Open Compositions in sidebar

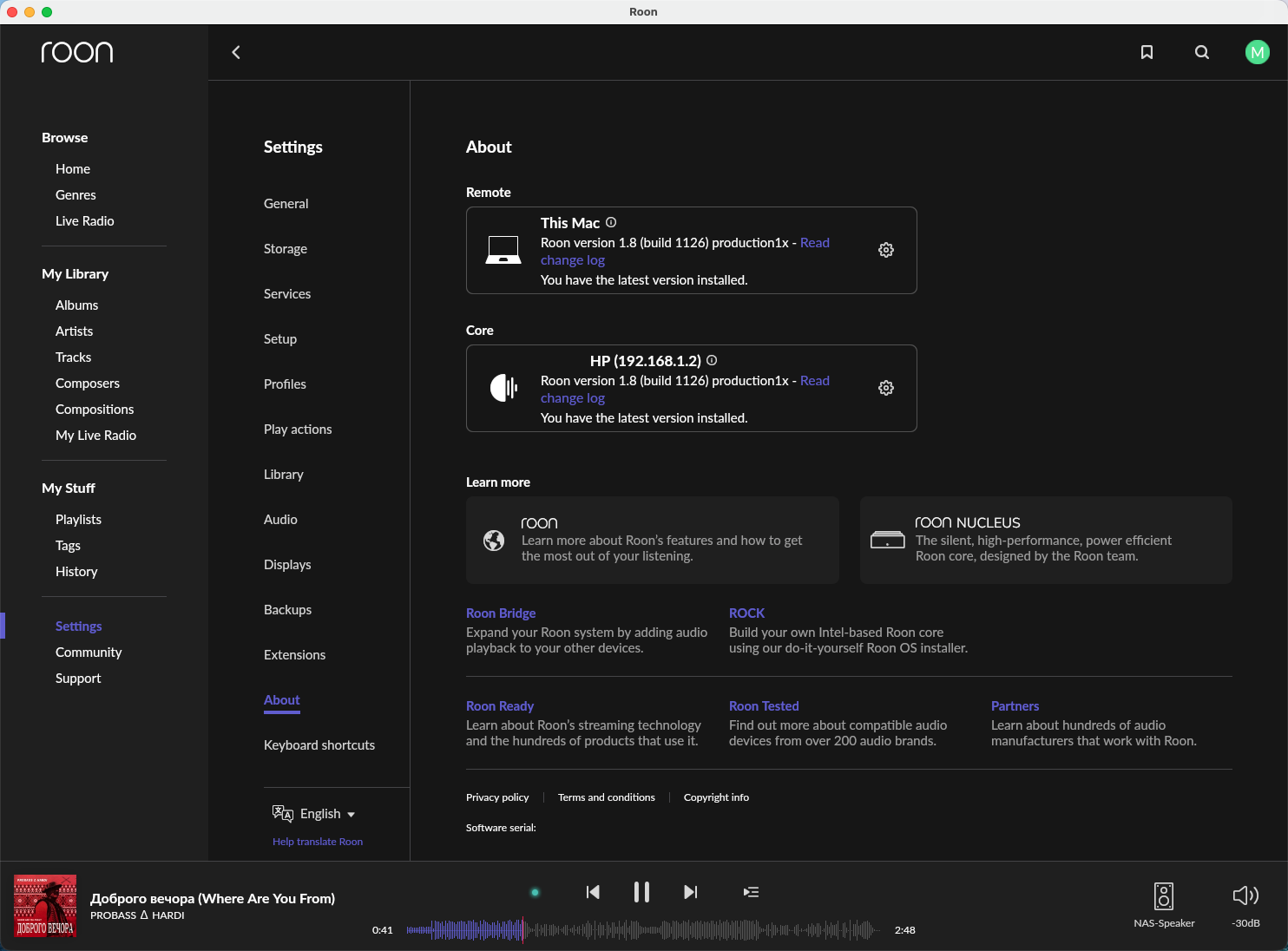[x=95, y=410]
